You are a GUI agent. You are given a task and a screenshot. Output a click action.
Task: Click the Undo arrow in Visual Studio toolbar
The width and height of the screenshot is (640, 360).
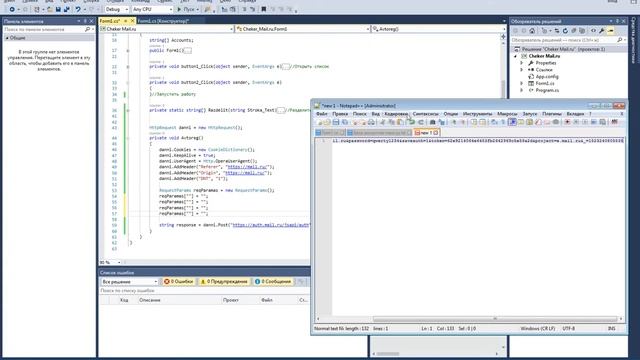pyautogui.click(x=78, y=9)
